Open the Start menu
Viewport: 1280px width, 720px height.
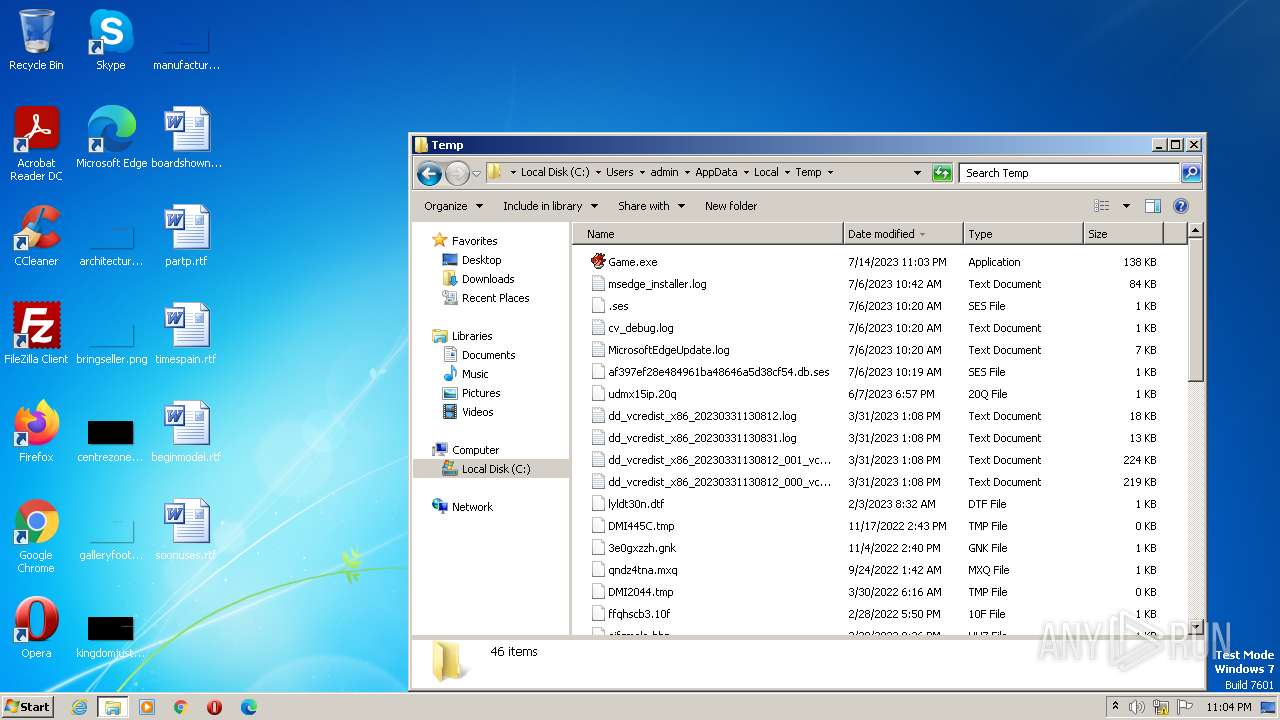coord(28,707)
